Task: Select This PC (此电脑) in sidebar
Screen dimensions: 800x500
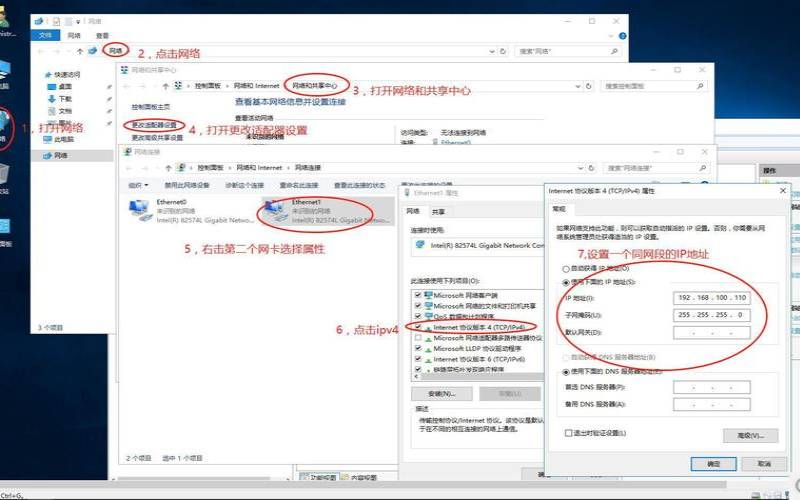Action: (59, 139)
